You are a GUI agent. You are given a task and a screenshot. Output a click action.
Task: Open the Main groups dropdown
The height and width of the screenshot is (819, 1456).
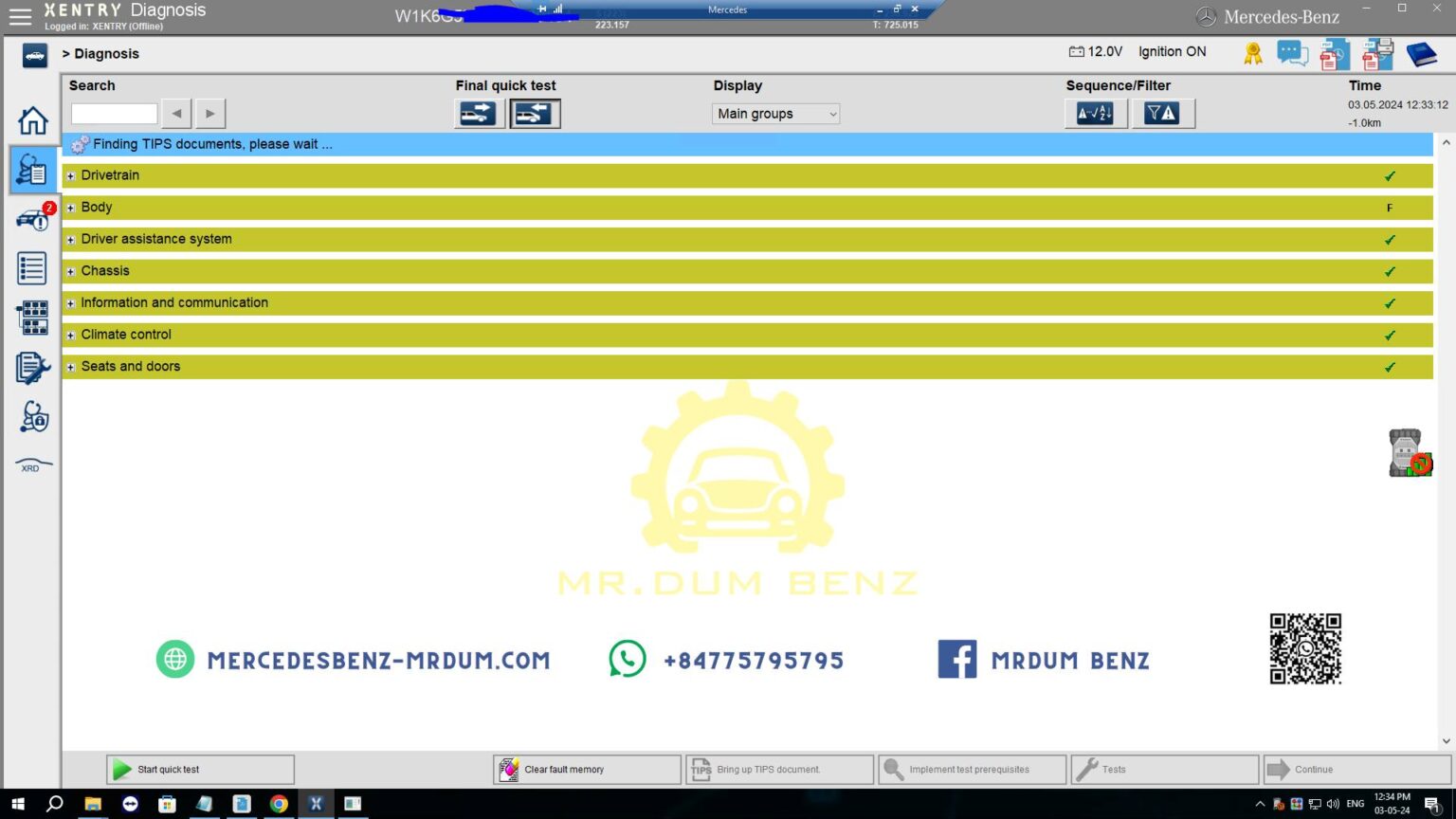coord(774,113)
